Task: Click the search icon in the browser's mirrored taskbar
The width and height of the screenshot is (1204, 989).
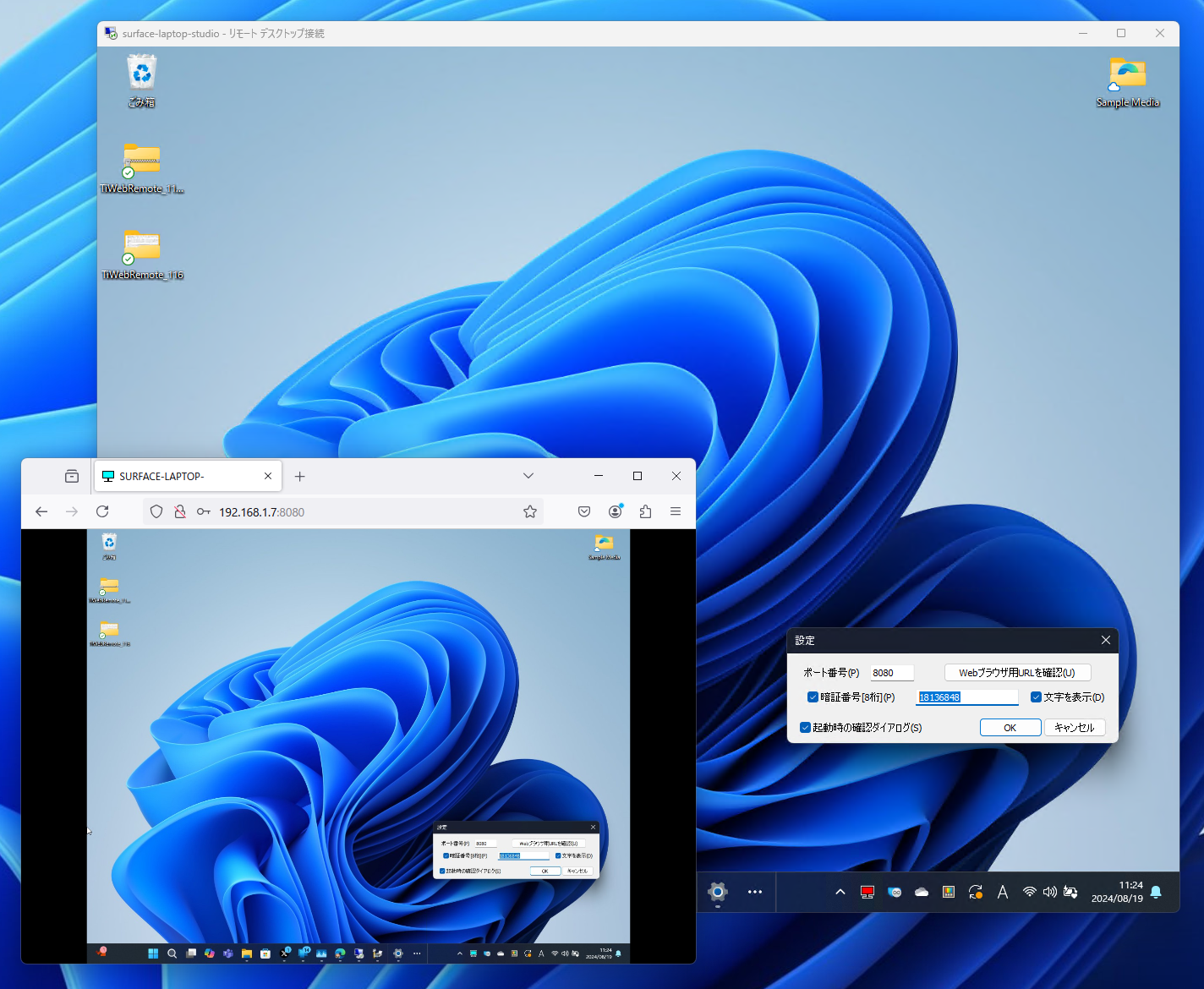Action: (x=172, y=953)
